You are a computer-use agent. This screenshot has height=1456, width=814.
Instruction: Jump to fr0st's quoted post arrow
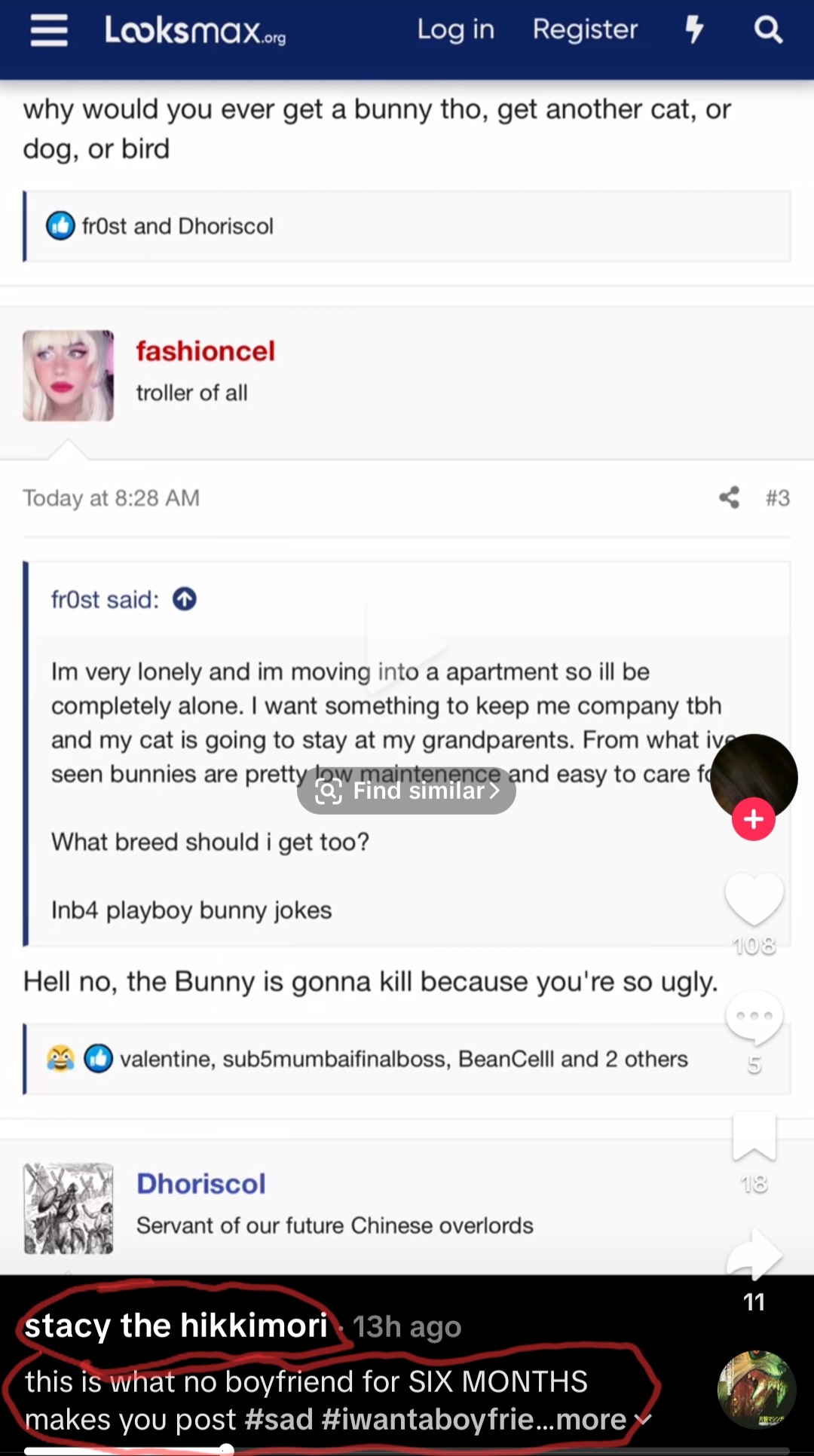click(x=185, y=599)
